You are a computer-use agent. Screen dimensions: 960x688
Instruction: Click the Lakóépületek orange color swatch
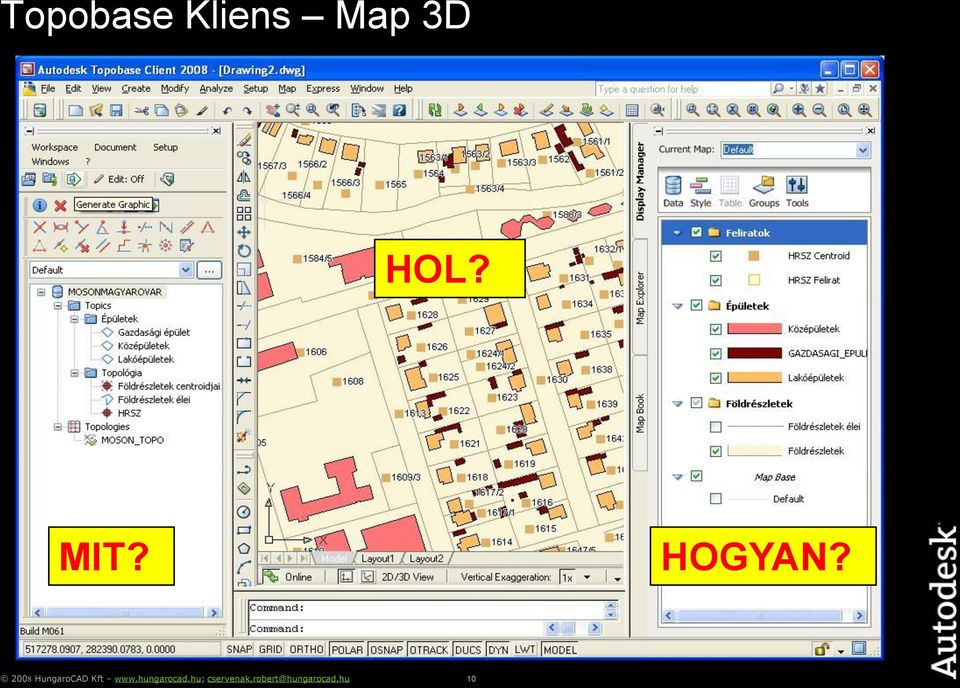click(x=754, y=378)
